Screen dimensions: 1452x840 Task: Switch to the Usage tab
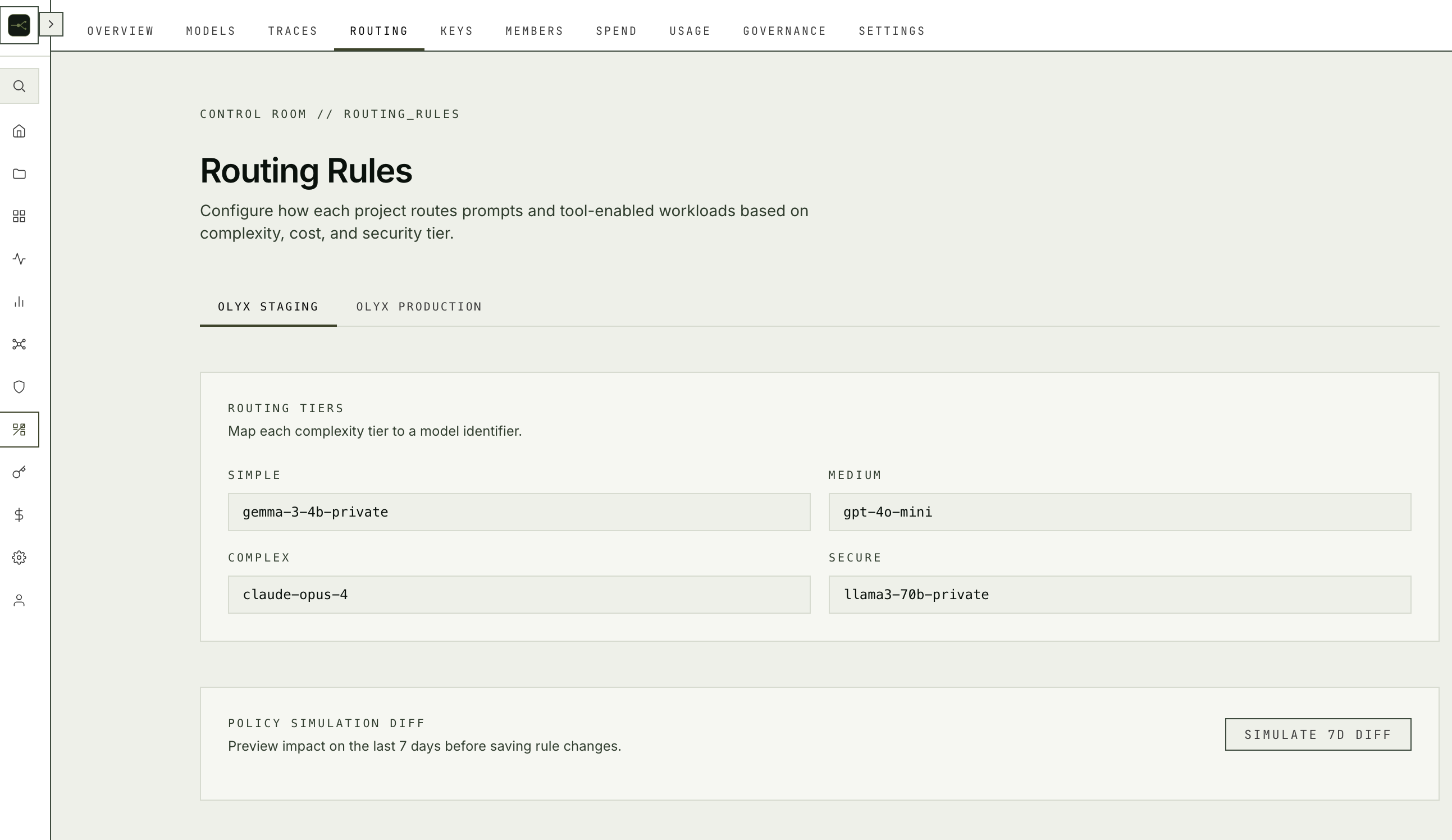coord(690,31)
